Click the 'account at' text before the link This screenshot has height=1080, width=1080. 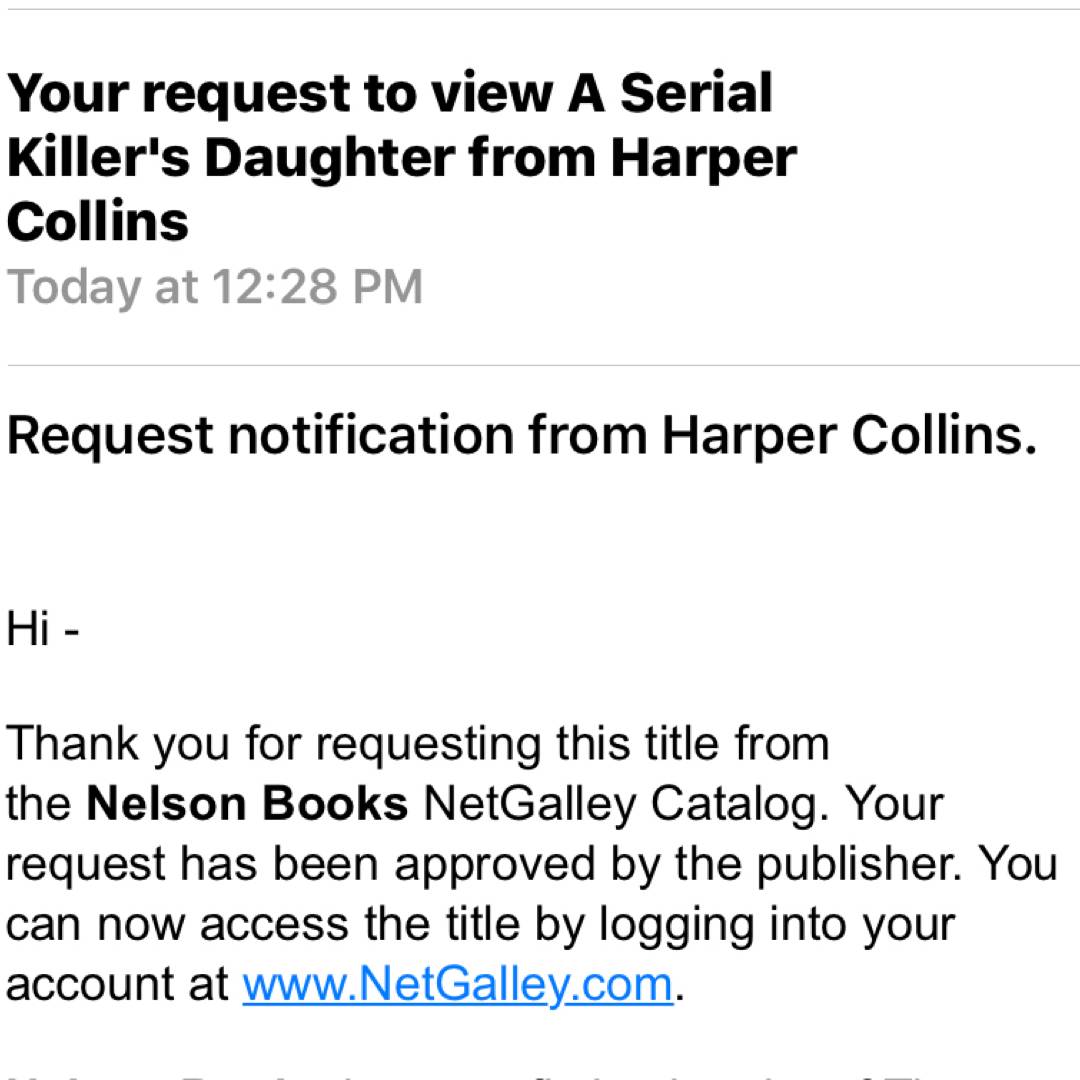pos(118,985)
